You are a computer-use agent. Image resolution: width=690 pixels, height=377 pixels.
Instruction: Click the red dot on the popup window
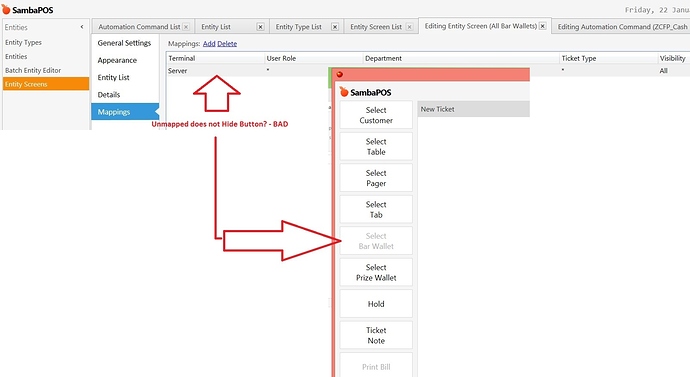340,74
